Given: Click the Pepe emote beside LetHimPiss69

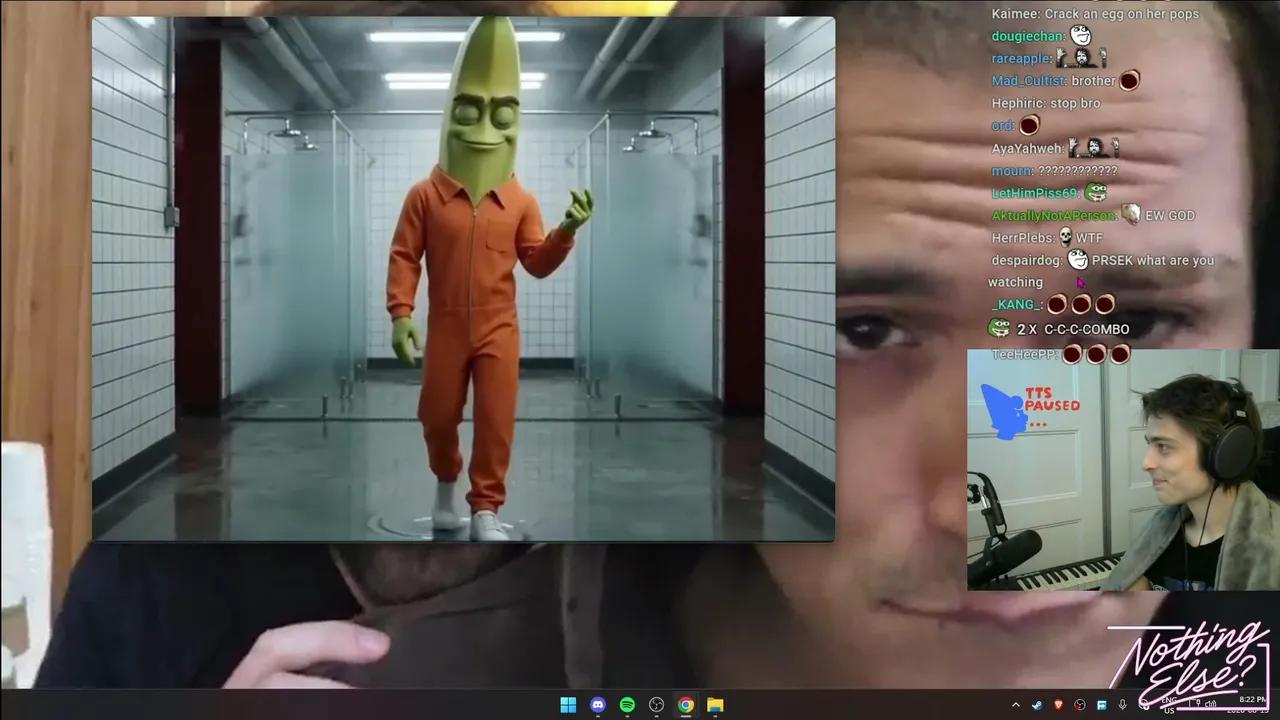Looking at the screenshot, I should [x=1096, y=193].
